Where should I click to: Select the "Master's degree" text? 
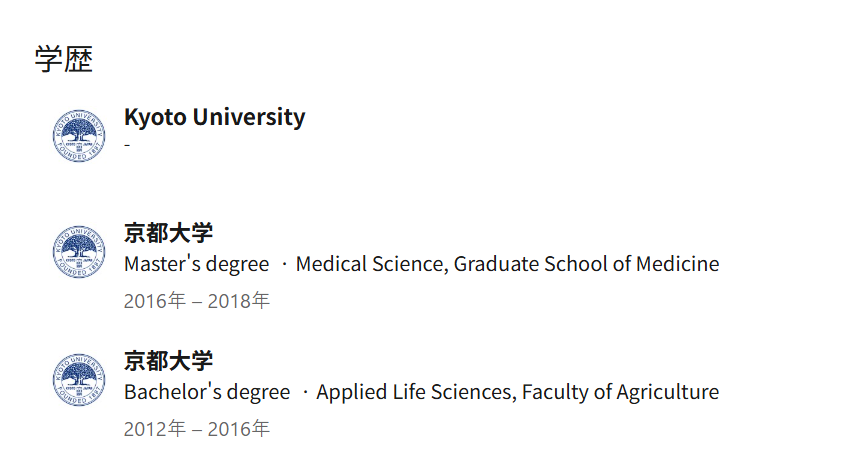click(x=196, y=264)
